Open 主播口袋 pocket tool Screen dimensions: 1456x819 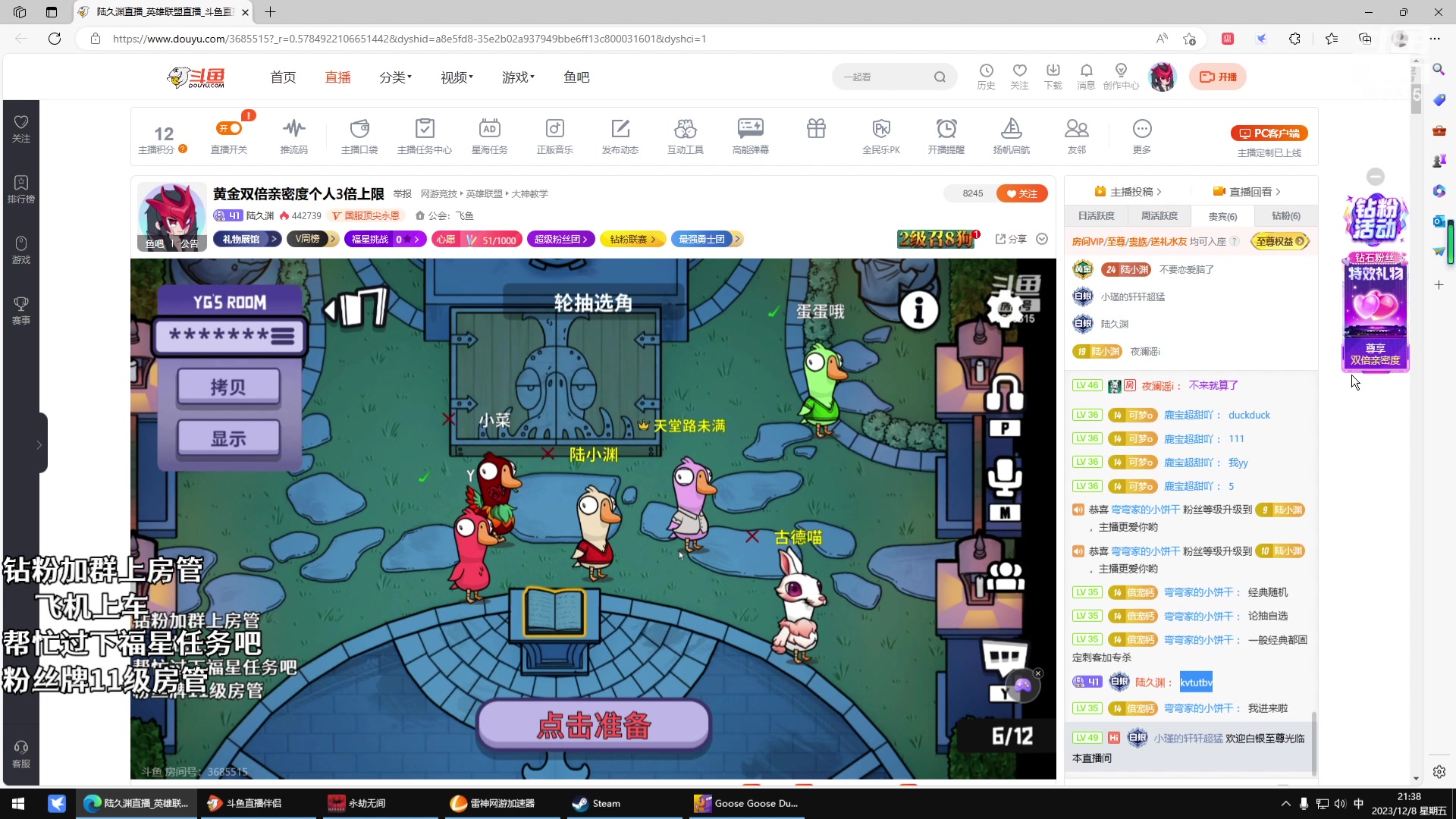359,136
